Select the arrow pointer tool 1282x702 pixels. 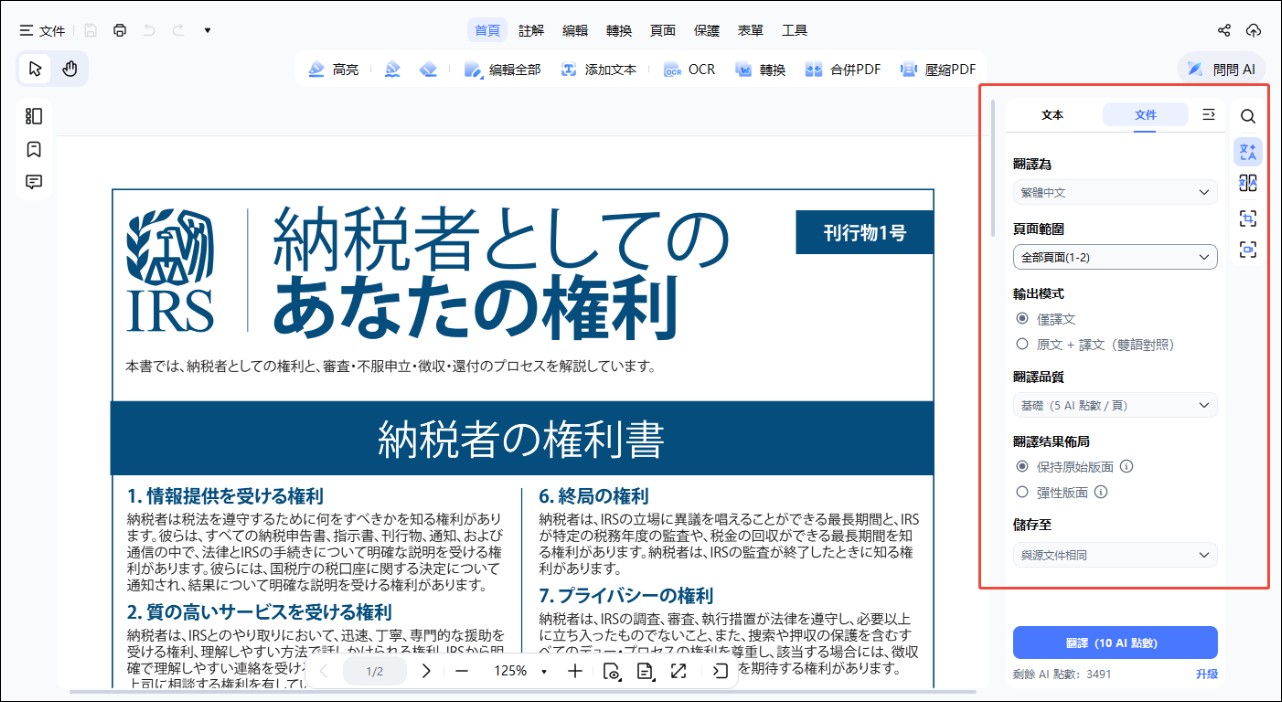(x=36, y=69)
